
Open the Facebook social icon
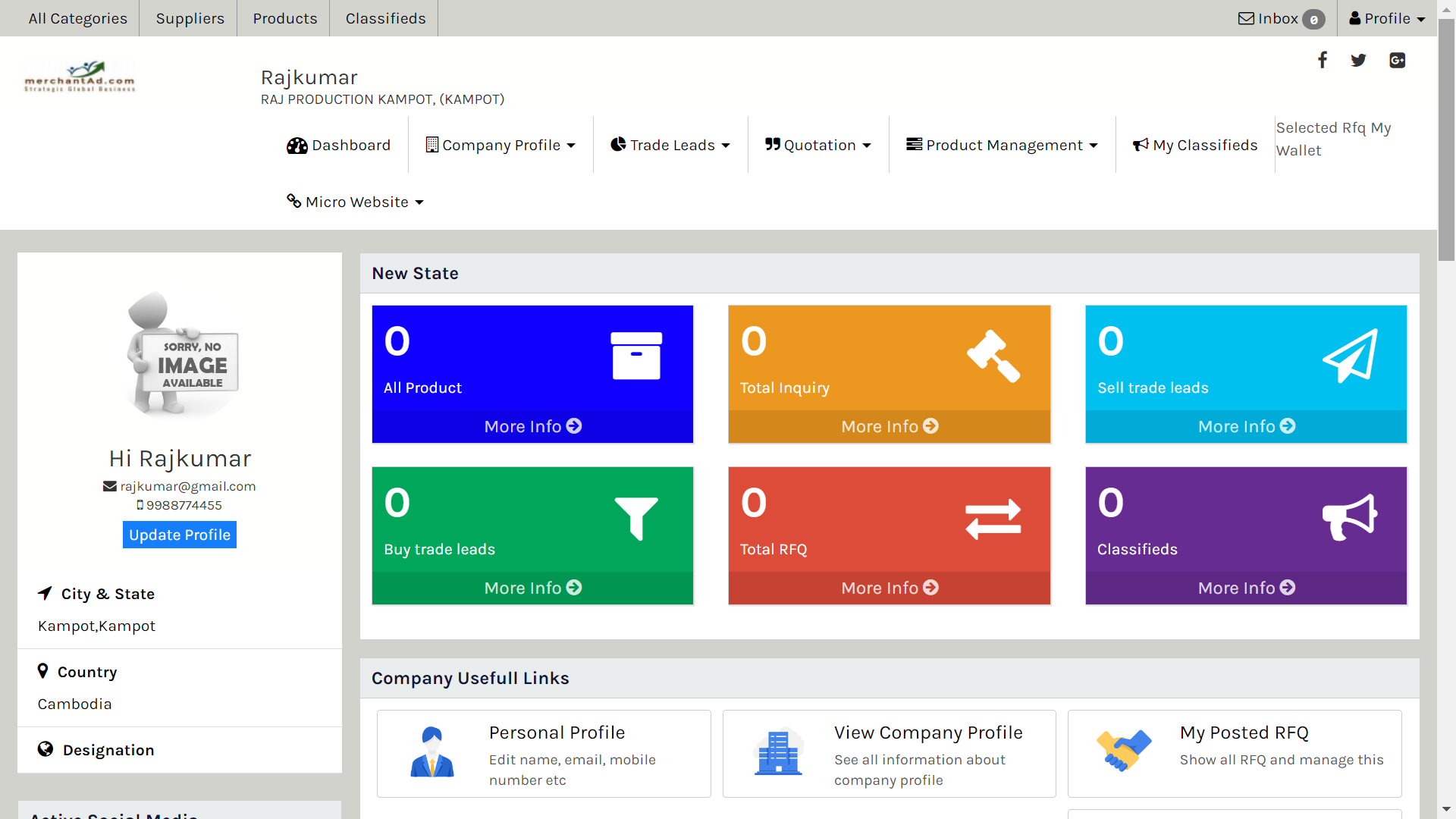(1322, 60)
